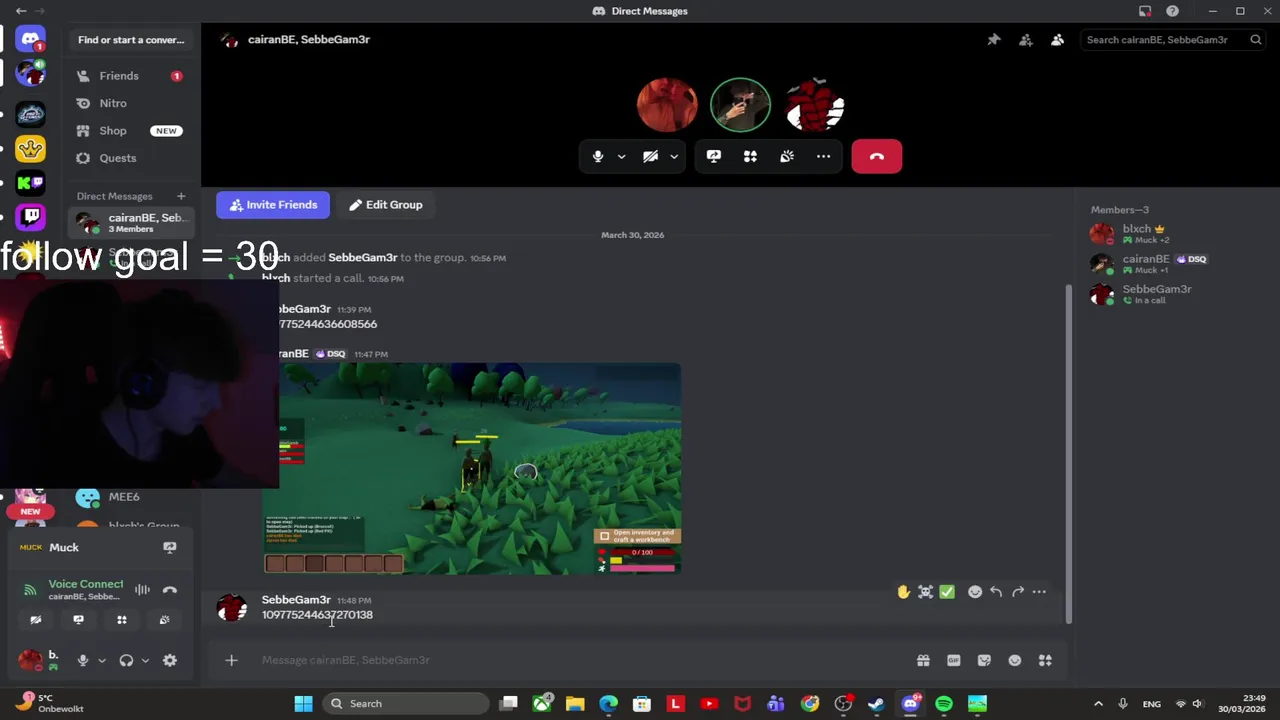The width and height of the screenshot is (1280, 720).
Task: Open the help icon in title bar
Action: (x=1172, y=11)
